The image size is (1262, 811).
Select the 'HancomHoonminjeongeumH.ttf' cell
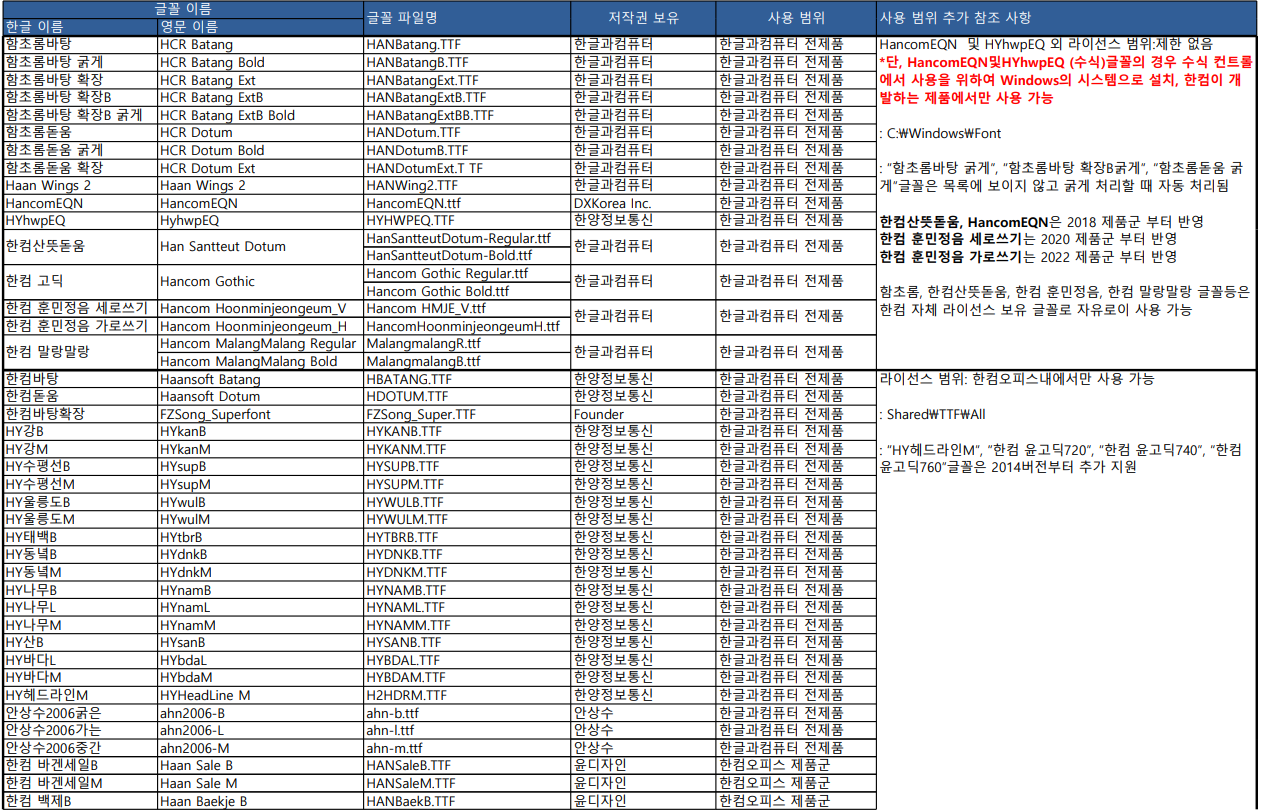[467, 326]
